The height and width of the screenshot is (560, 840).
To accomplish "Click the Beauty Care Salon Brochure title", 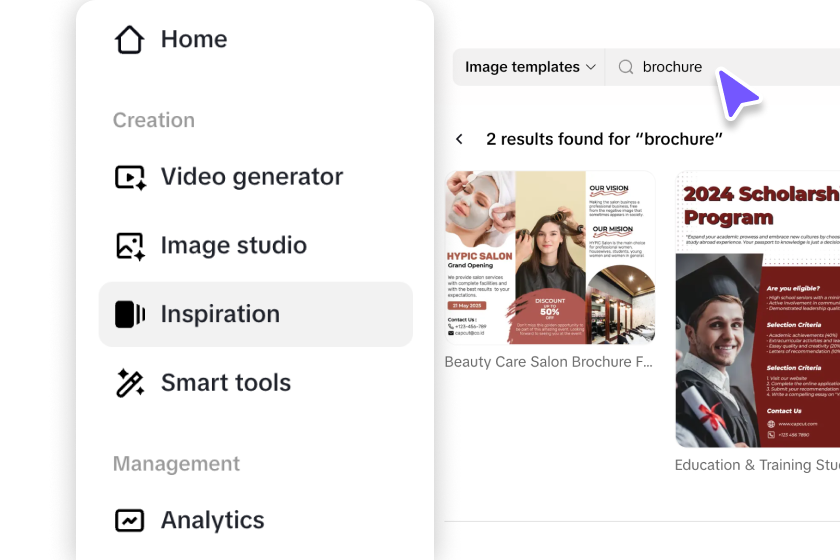I will (549, 362).
